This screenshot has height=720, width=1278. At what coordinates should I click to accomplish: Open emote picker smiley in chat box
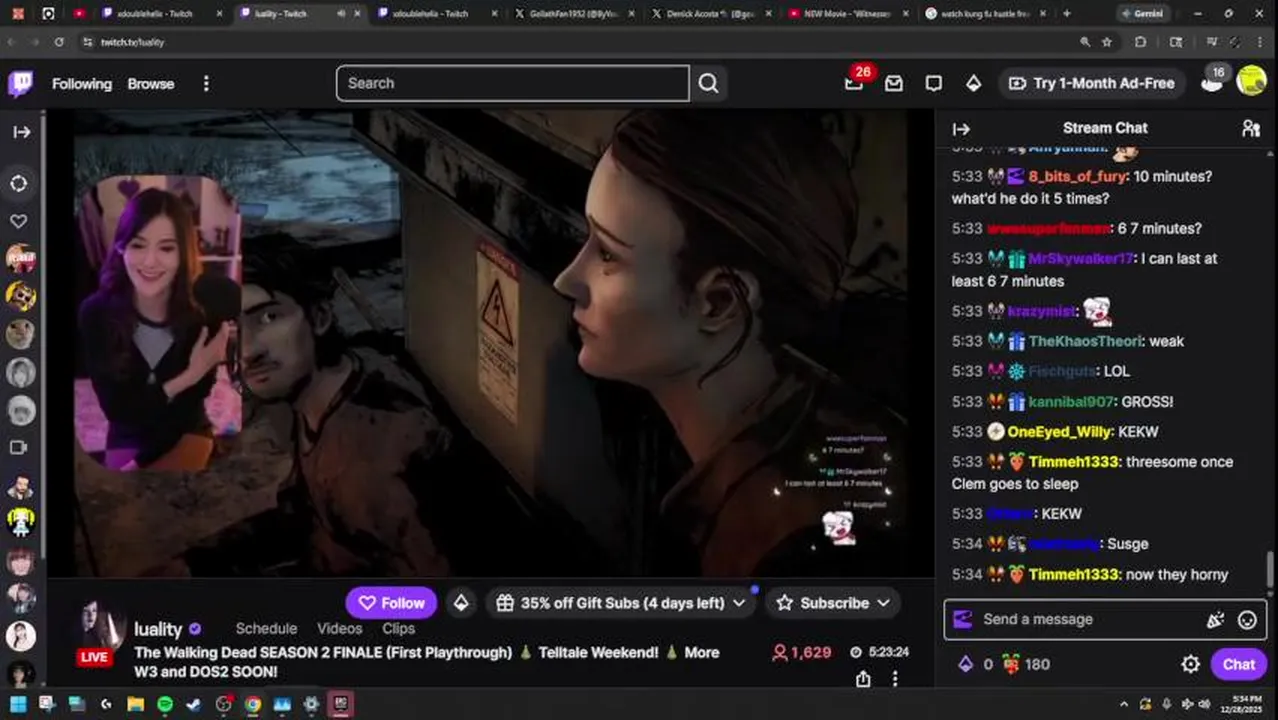pyautogui.click(x=1247, y=620)
